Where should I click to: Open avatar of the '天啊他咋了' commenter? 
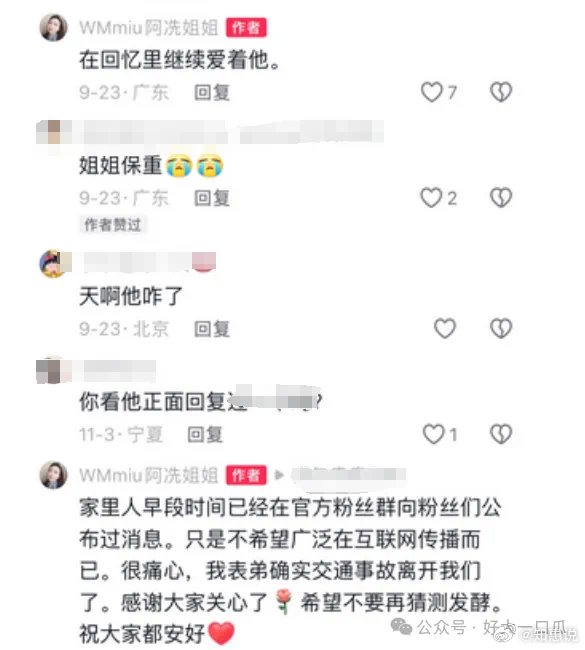pos(54,264)
